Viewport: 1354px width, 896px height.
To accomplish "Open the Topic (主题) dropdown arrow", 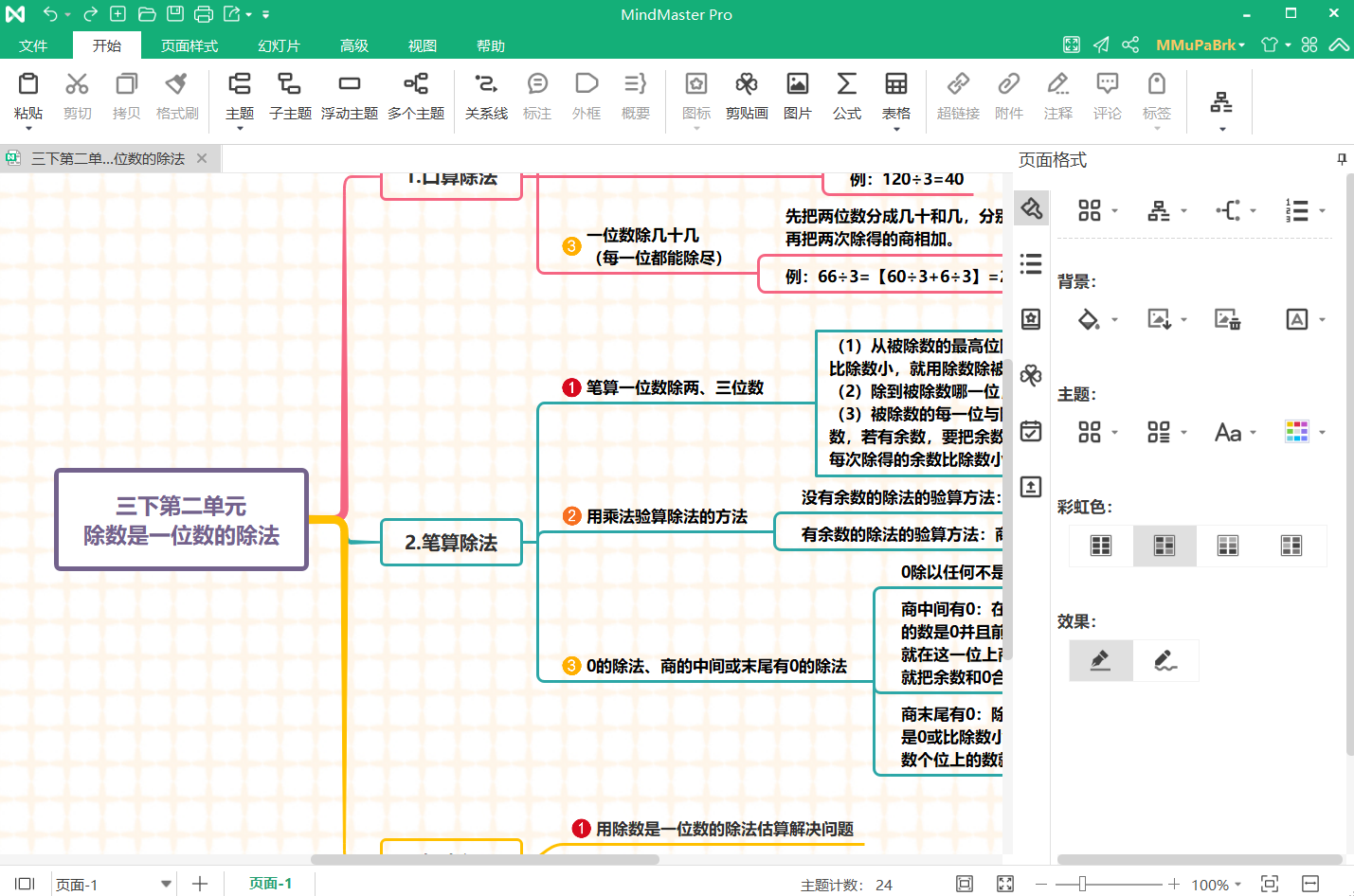I will 240,128.
